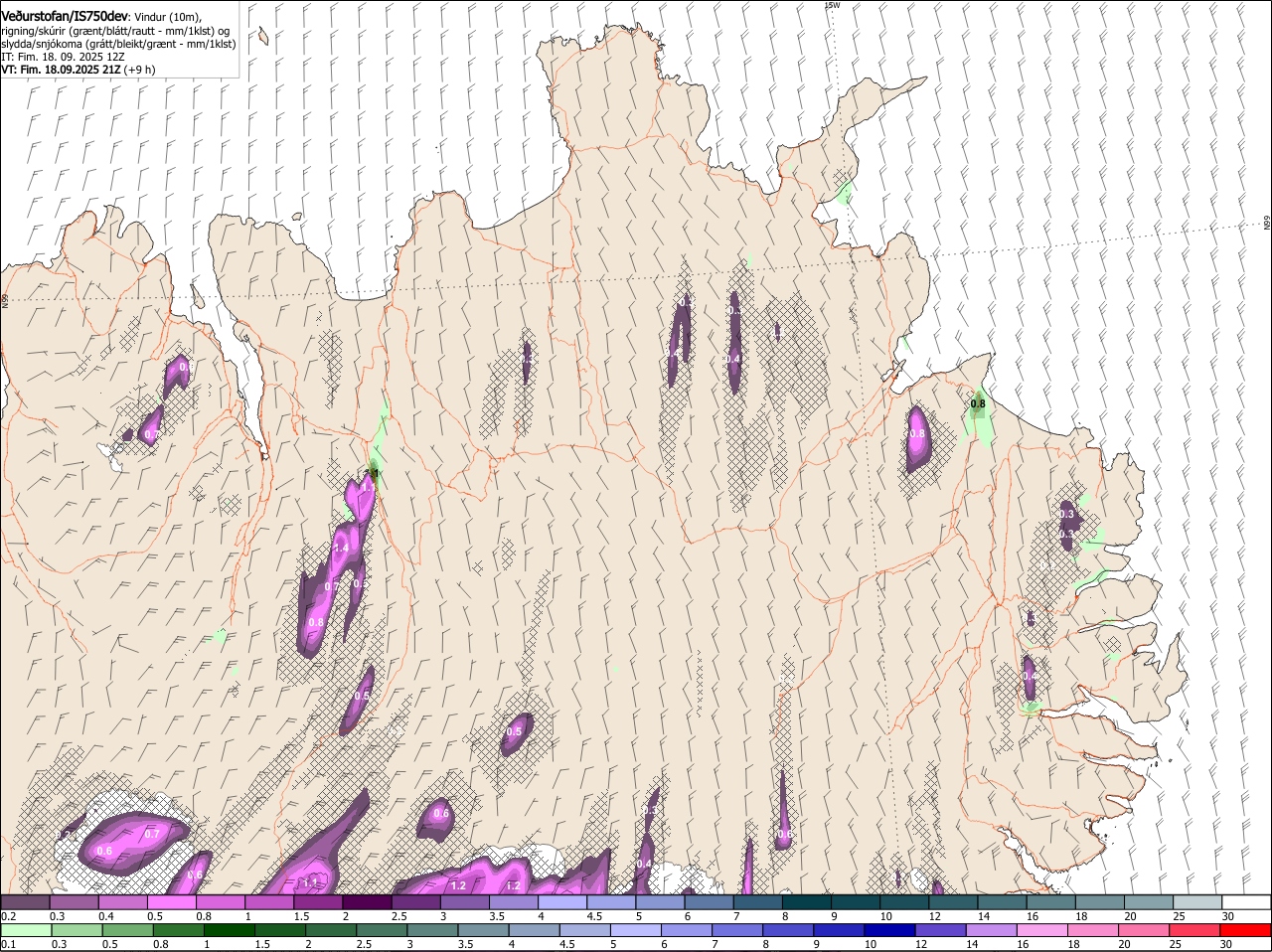
Task: Select the "30" label under the lower legend row
Action: 1225,944
